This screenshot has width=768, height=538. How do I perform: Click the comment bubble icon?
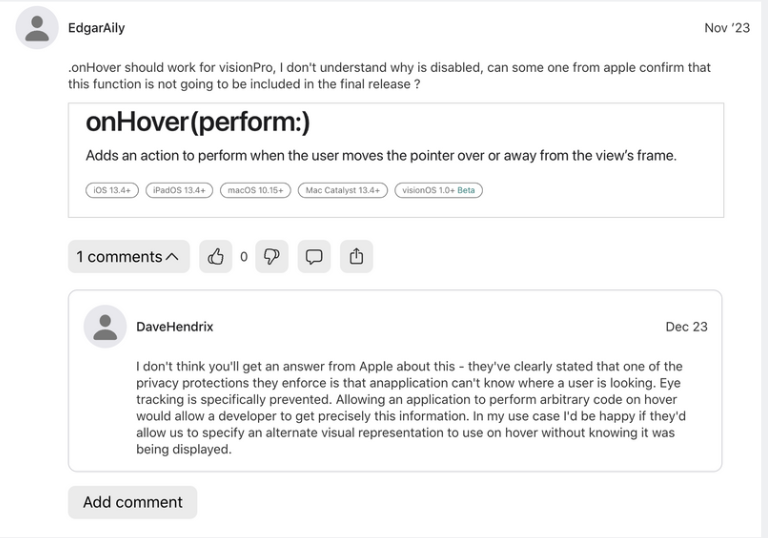[x=314, y=257]
